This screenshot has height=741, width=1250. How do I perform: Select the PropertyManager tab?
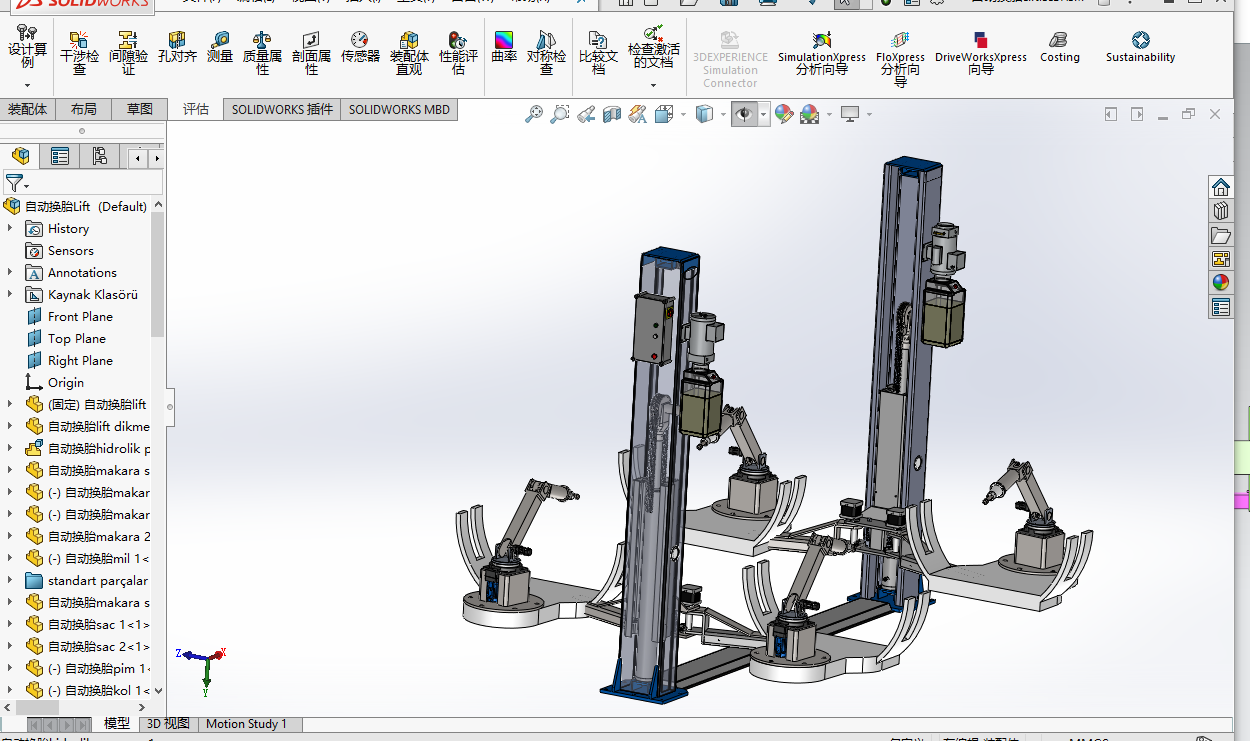coord(60,156)
